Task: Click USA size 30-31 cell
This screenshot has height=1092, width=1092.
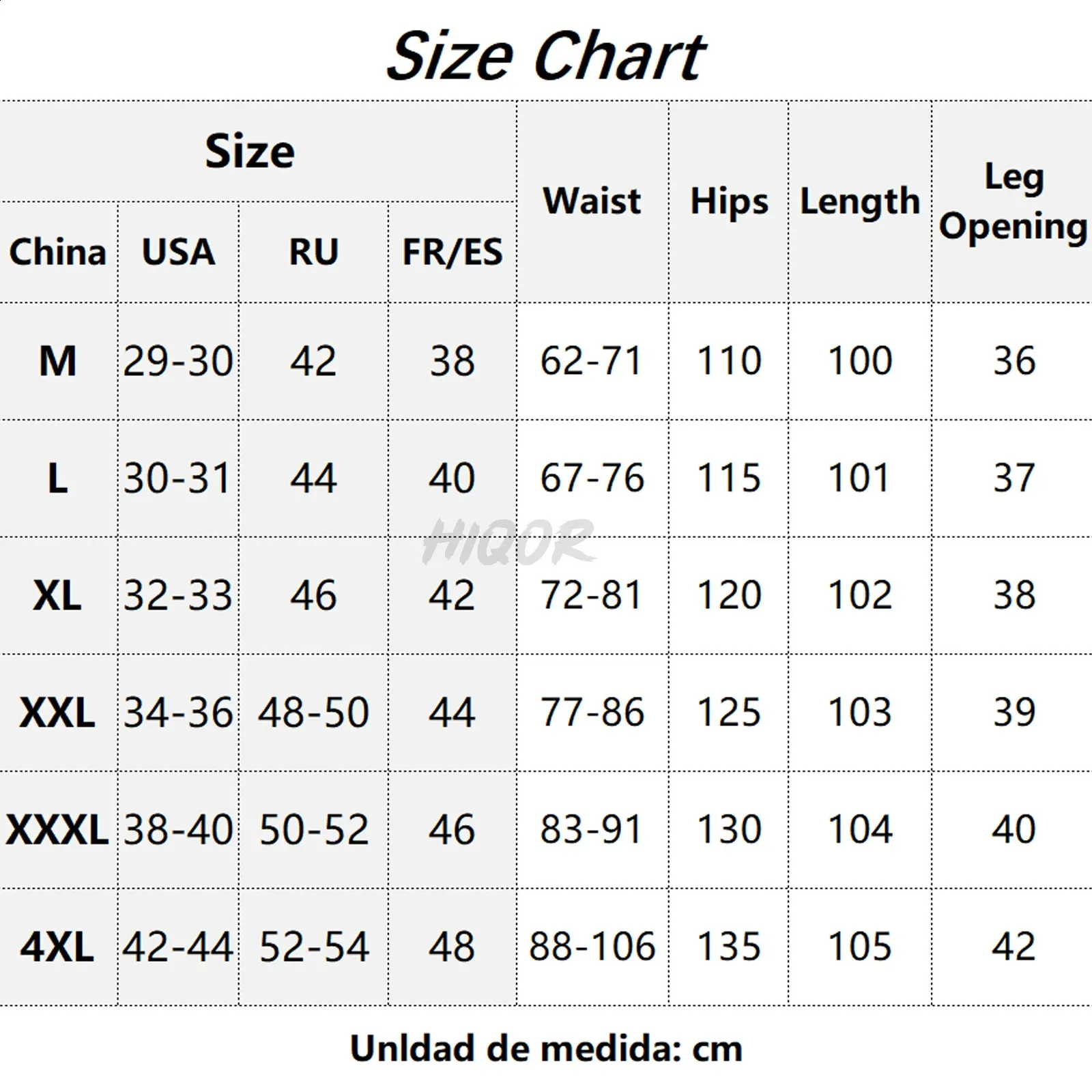Action: point(178,478)
